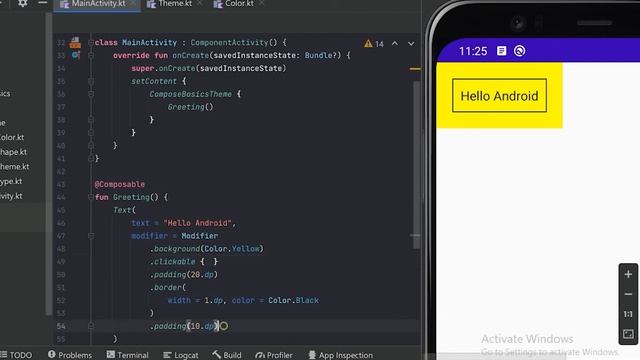Open the App Inspection tool window
The image size is (640, 360).
(x=340, y=355)
